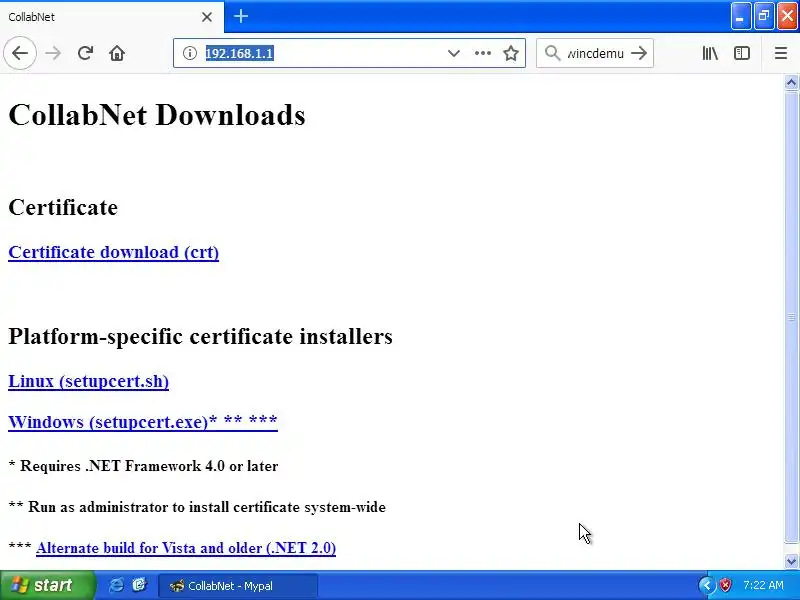Click the CollabNet Downloads heading
Screen dimensions: 800x600
pos(157,115)
